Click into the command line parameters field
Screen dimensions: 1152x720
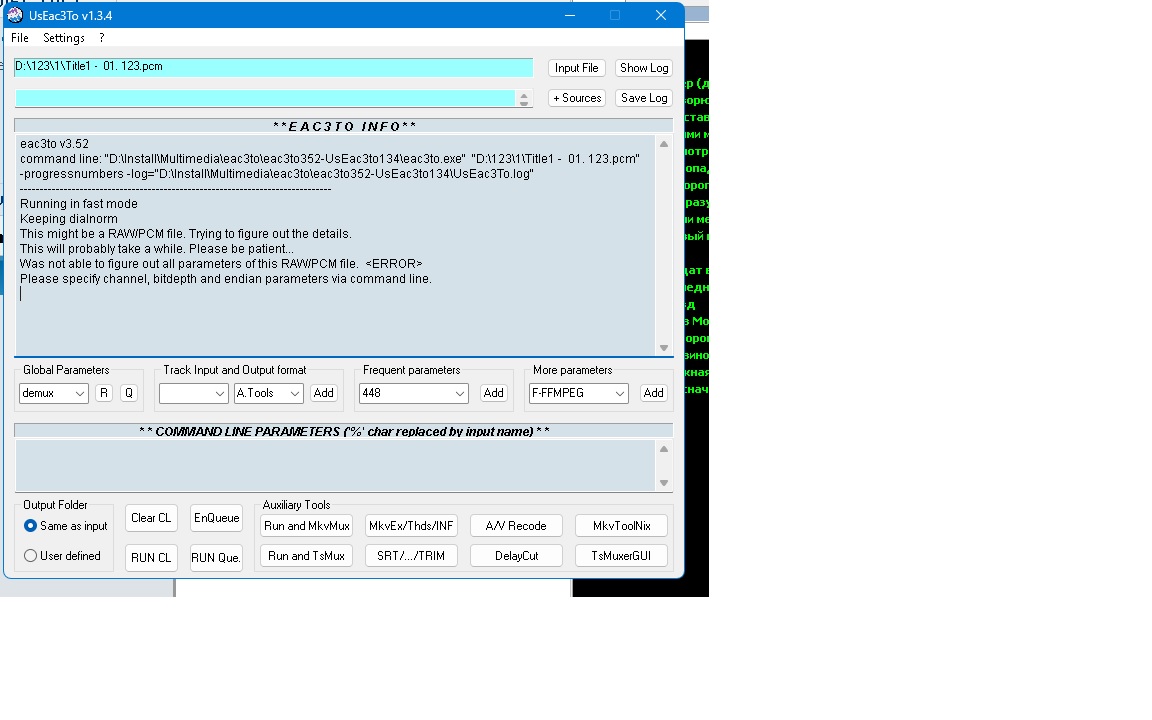click(335, 465)
